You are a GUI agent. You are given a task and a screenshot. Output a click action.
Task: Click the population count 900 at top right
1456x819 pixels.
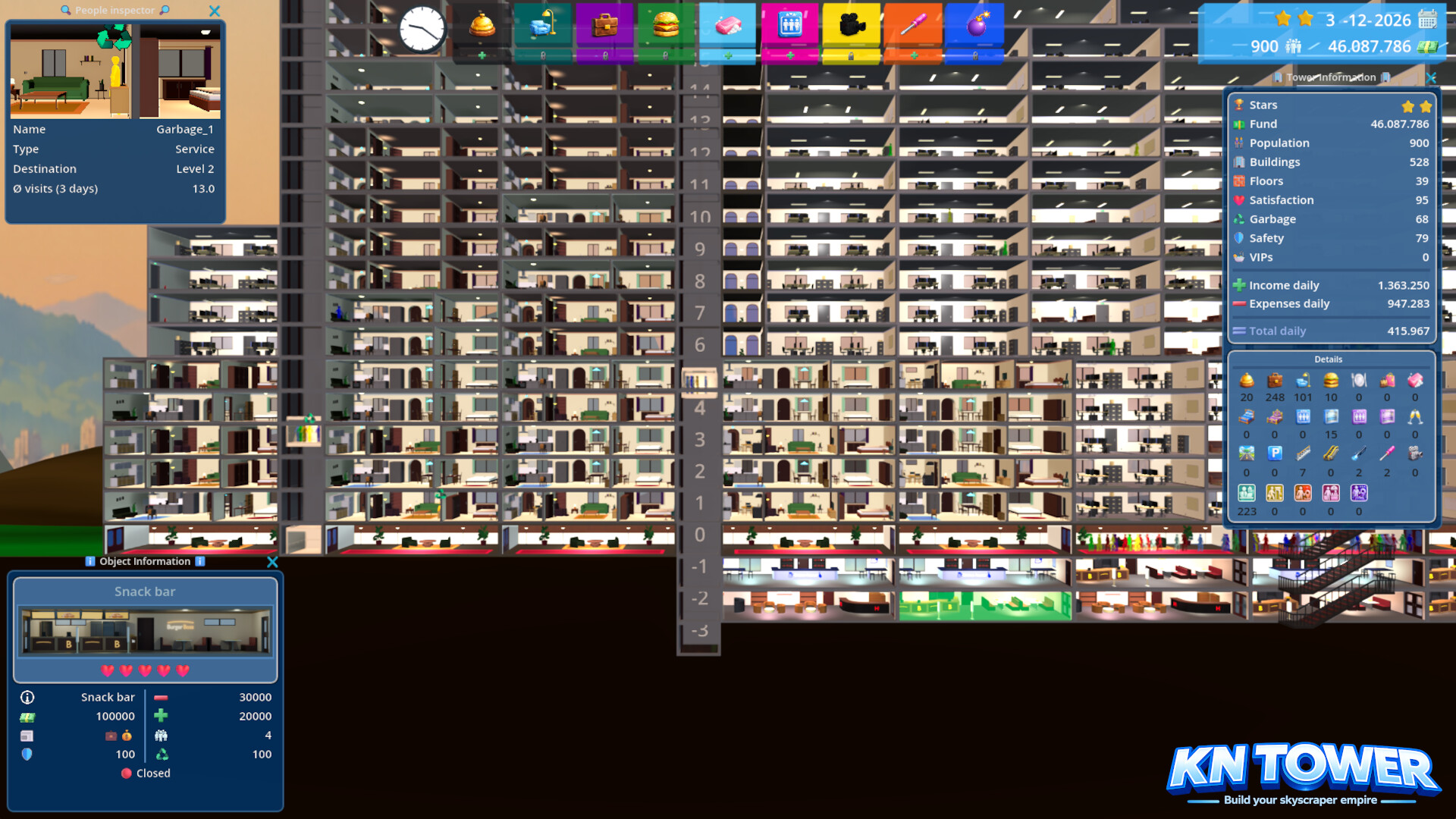[x=1264, y=46]
